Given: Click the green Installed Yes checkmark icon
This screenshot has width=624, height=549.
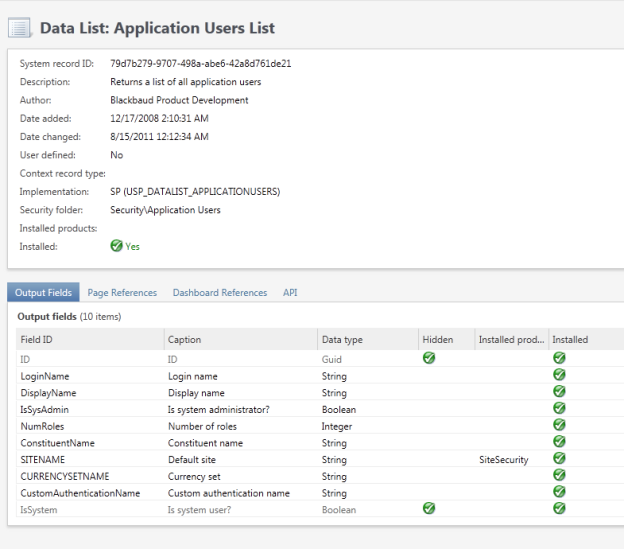Looking at the screenshot, I should 116,246.
